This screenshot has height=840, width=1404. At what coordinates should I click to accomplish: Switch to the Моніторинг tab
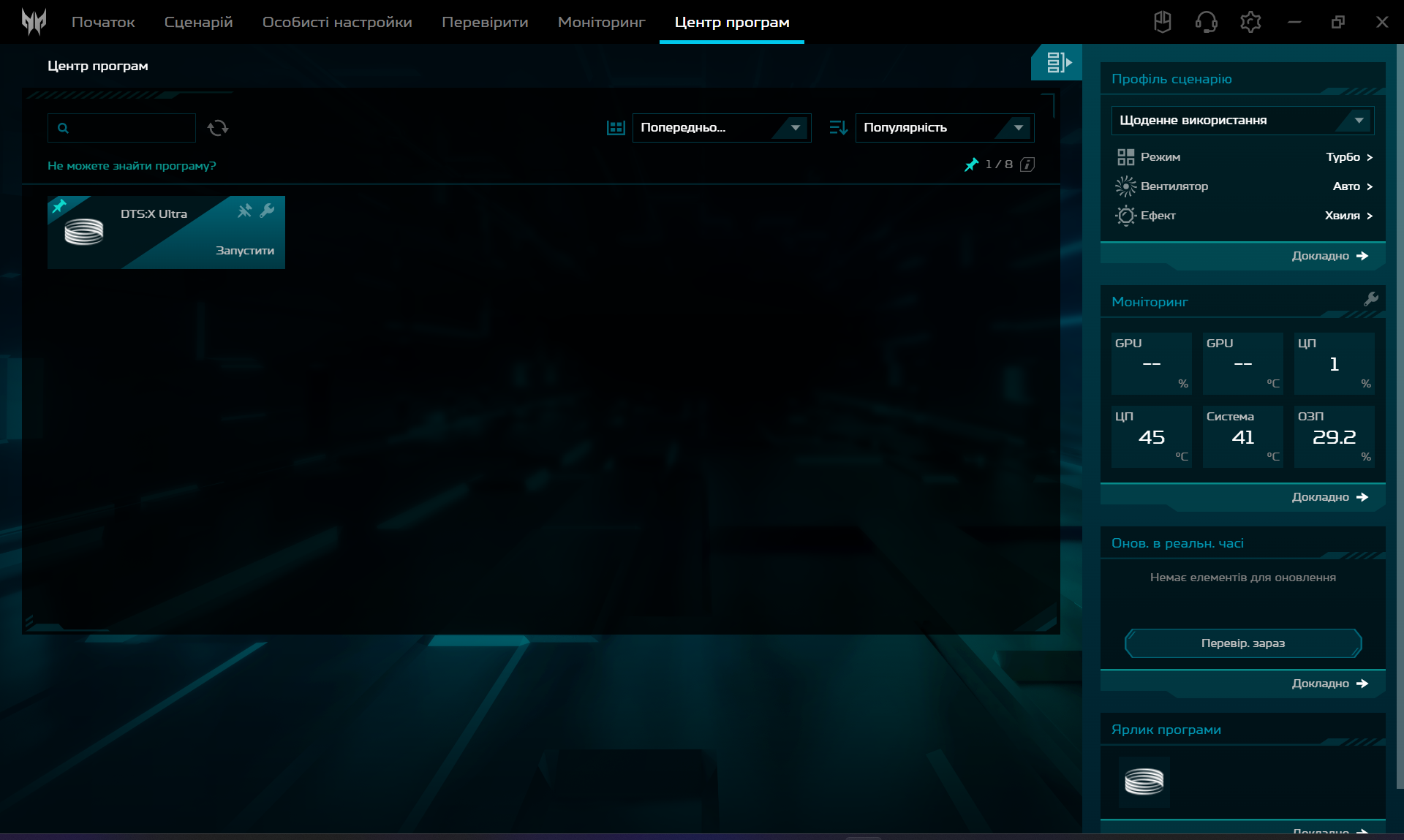[x=601, y=22]
